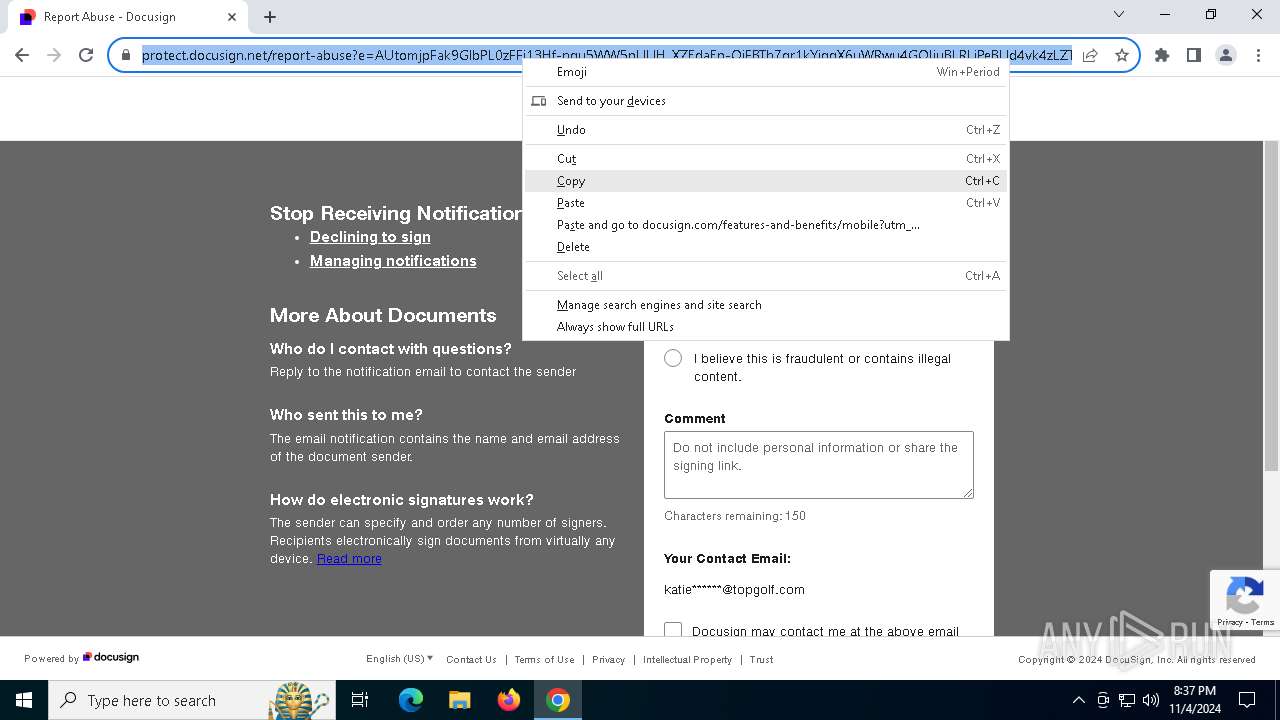Image resolution: width=1280 pixels, height=720 pixels.
Task: Open the notifications center icon
Action: click(1247, 700)
